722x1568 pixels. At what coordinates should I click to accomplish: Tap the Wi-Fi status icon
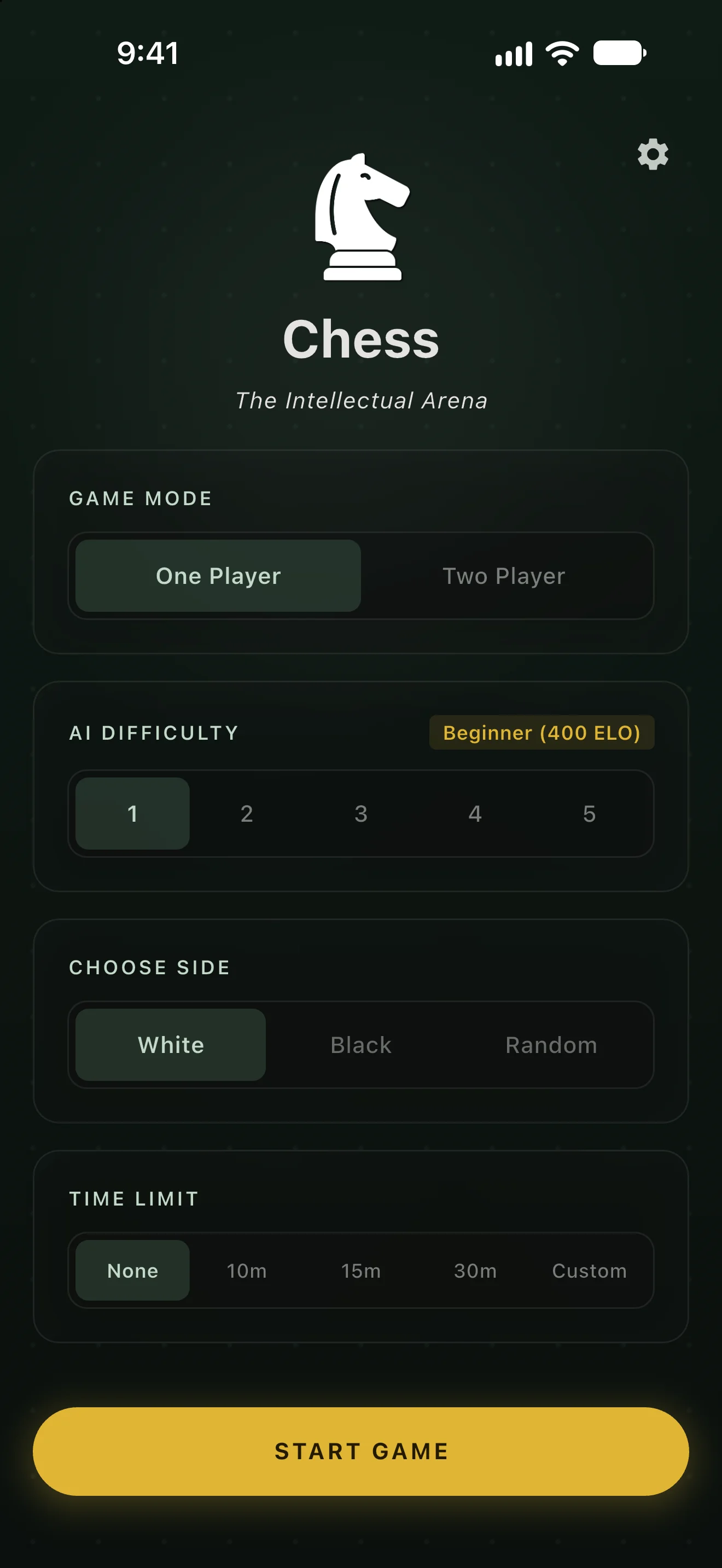pyautogui.click(x=562, y=54)
